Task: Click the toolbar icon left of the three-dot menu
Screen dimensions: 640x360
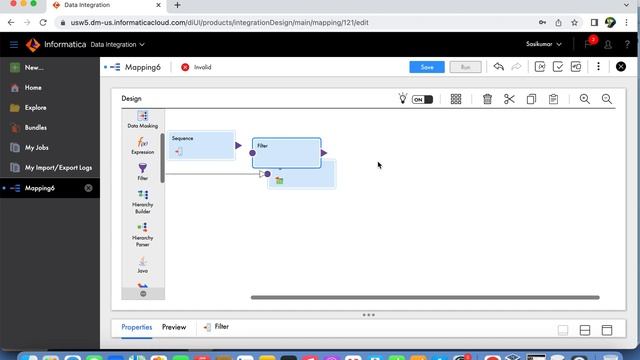Action: click(x=576, y=67)
